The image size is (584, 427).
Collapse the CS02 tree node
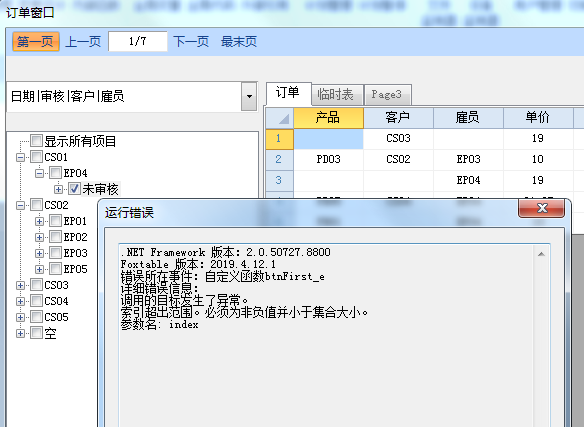coord(20,205)
